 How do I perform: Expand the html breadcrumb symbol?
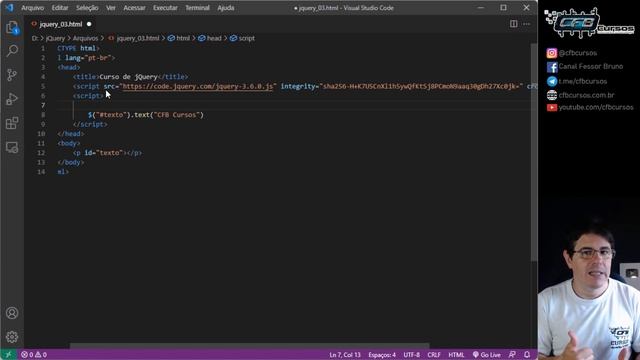pyautogui.click(x=183, y=38)
